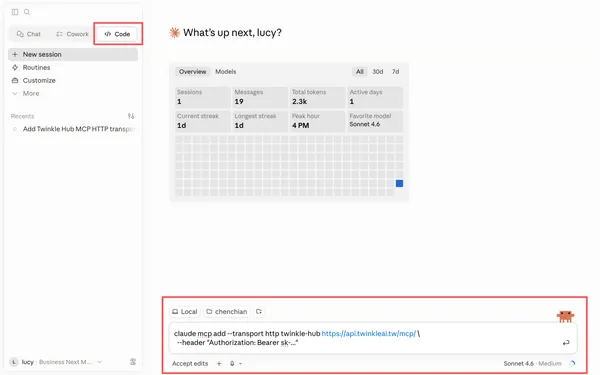The width and height of the screenshot is (600, 375).
Task: Click the microphone icon
Action: click(x=232, y=364)
